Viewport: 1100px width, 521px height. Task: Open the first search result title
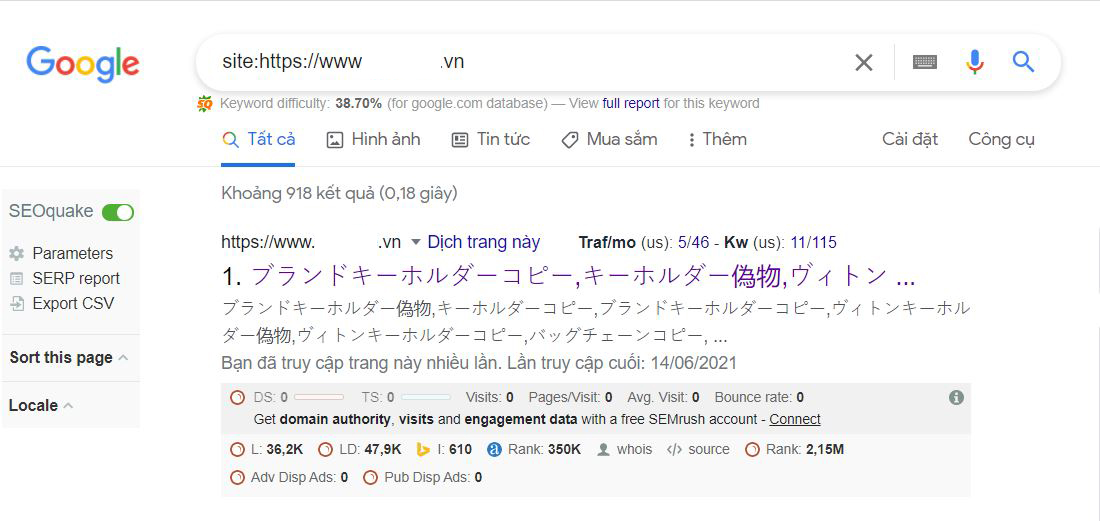[x=583, y=277]
